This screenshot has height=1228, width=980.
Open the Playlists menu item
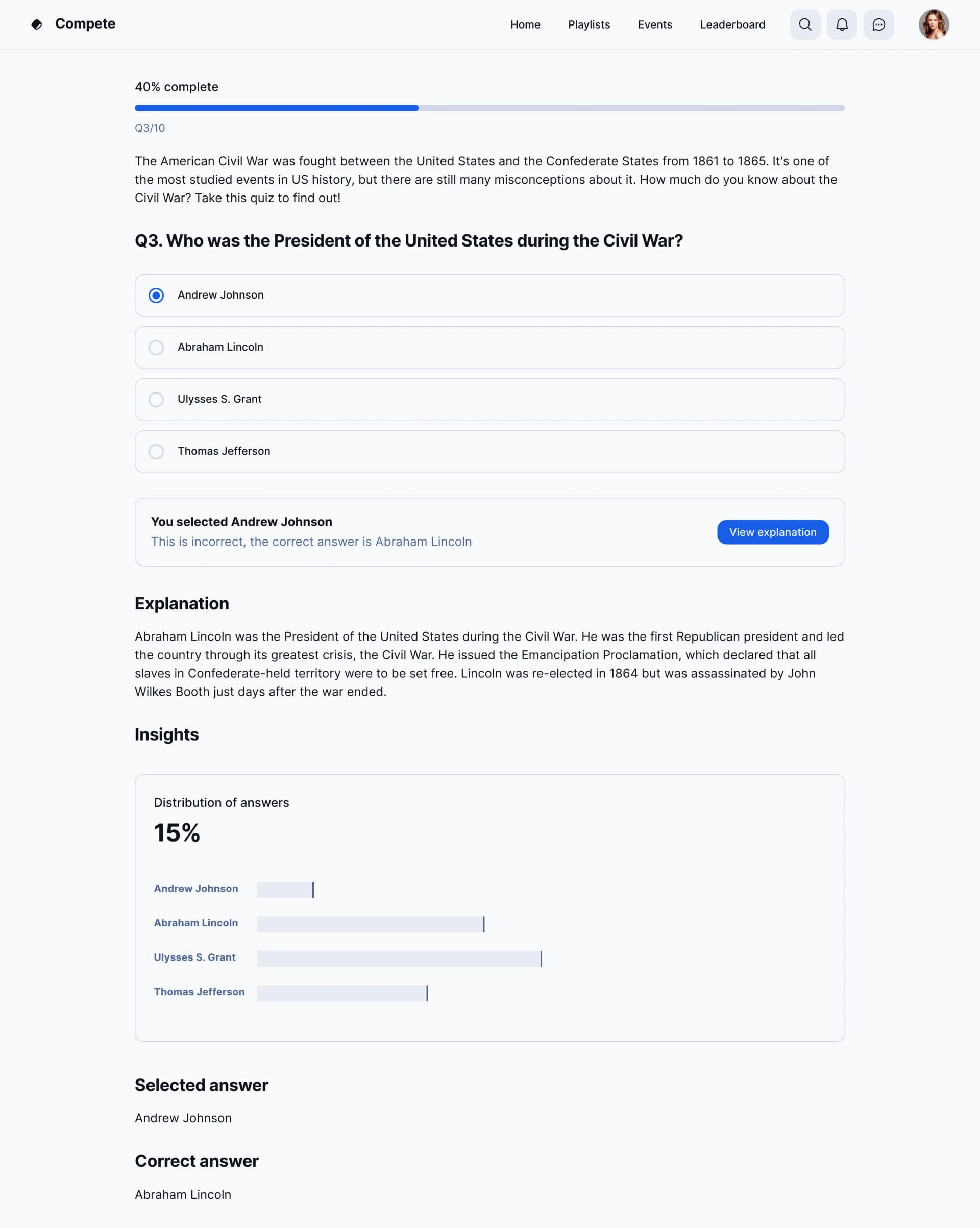click(x=589, y=24)
